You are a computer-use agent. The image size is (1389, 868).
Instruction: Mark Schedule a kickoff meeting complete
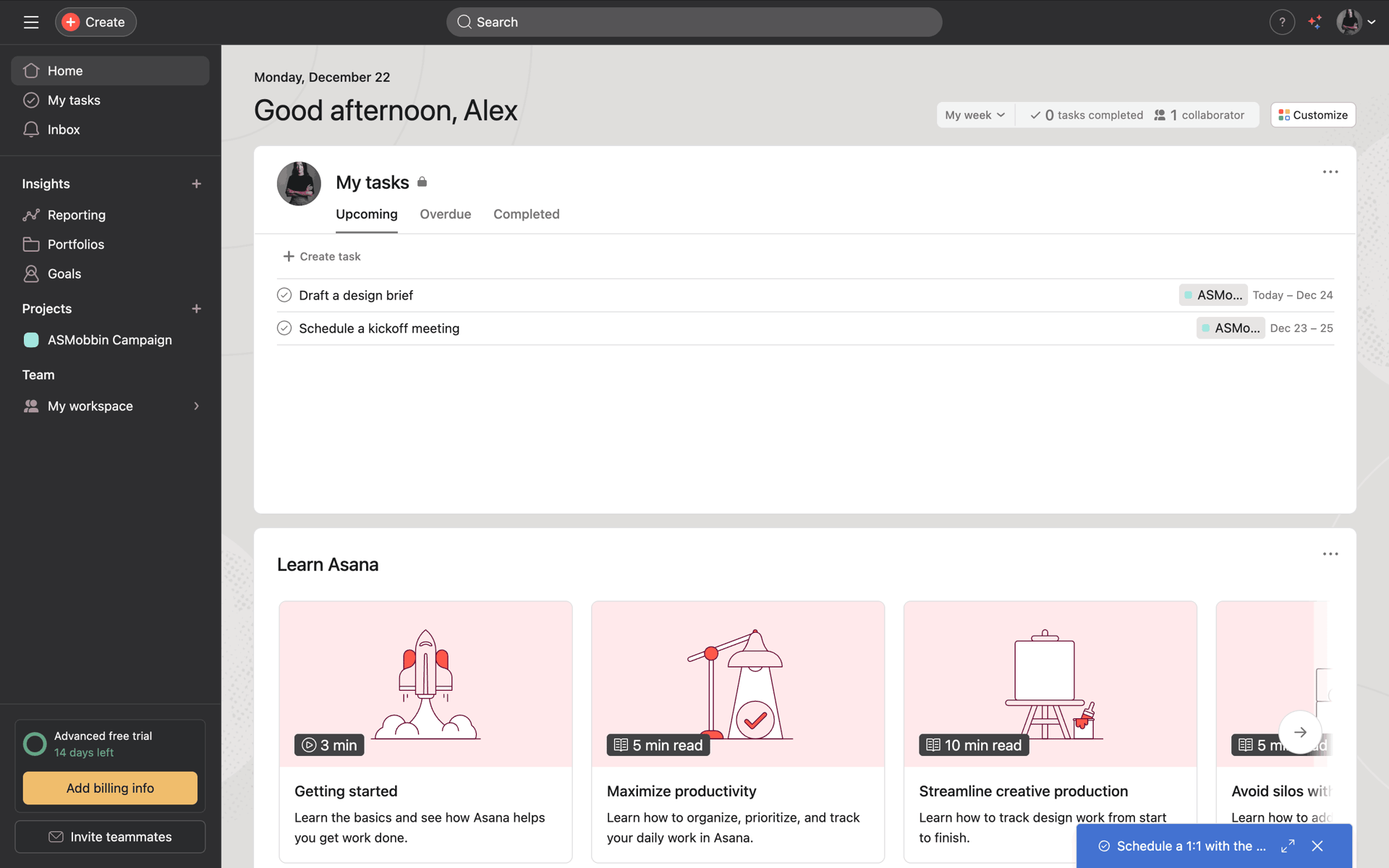pos(284,328)
